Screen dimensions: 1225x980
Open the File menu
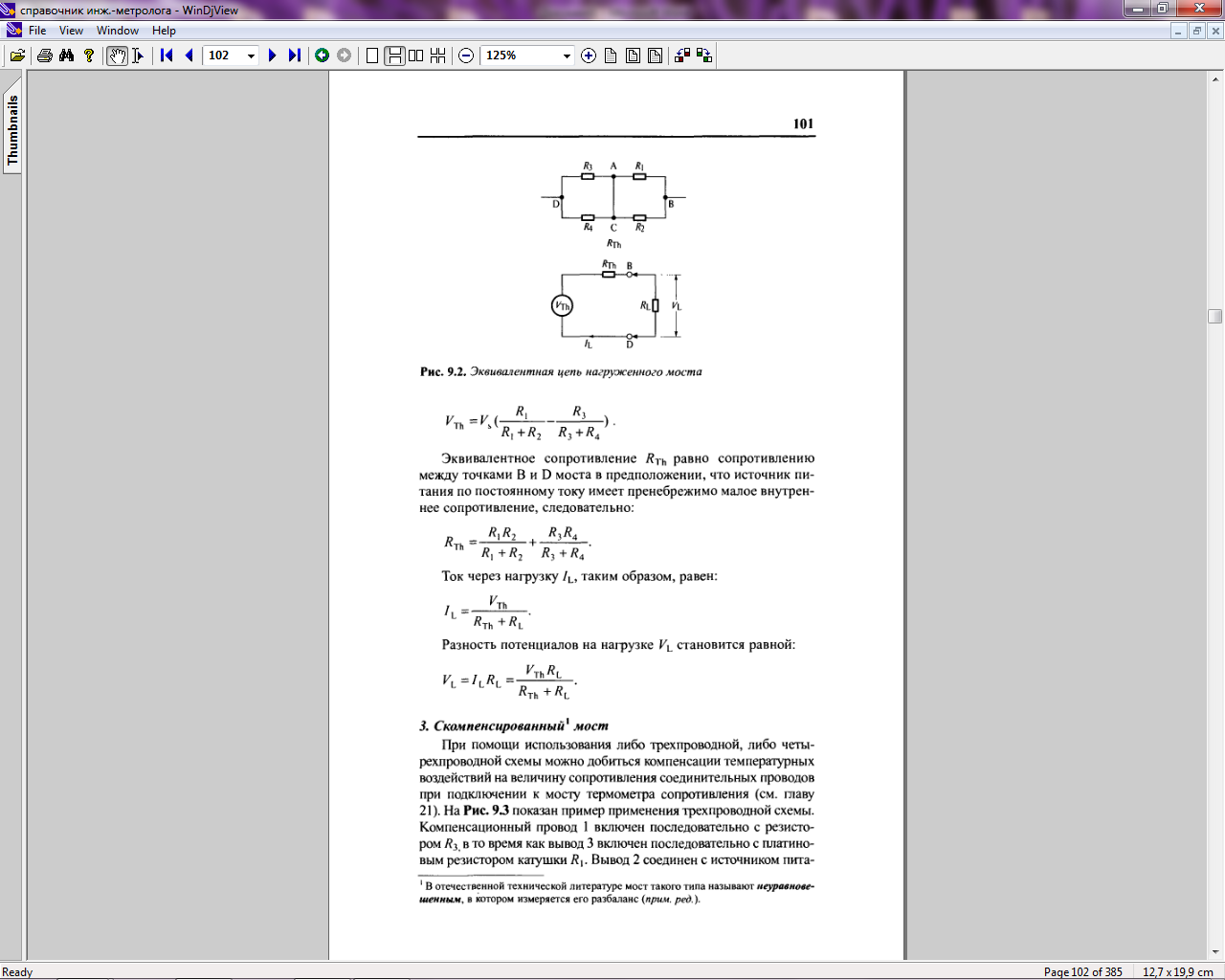point(37,31)
